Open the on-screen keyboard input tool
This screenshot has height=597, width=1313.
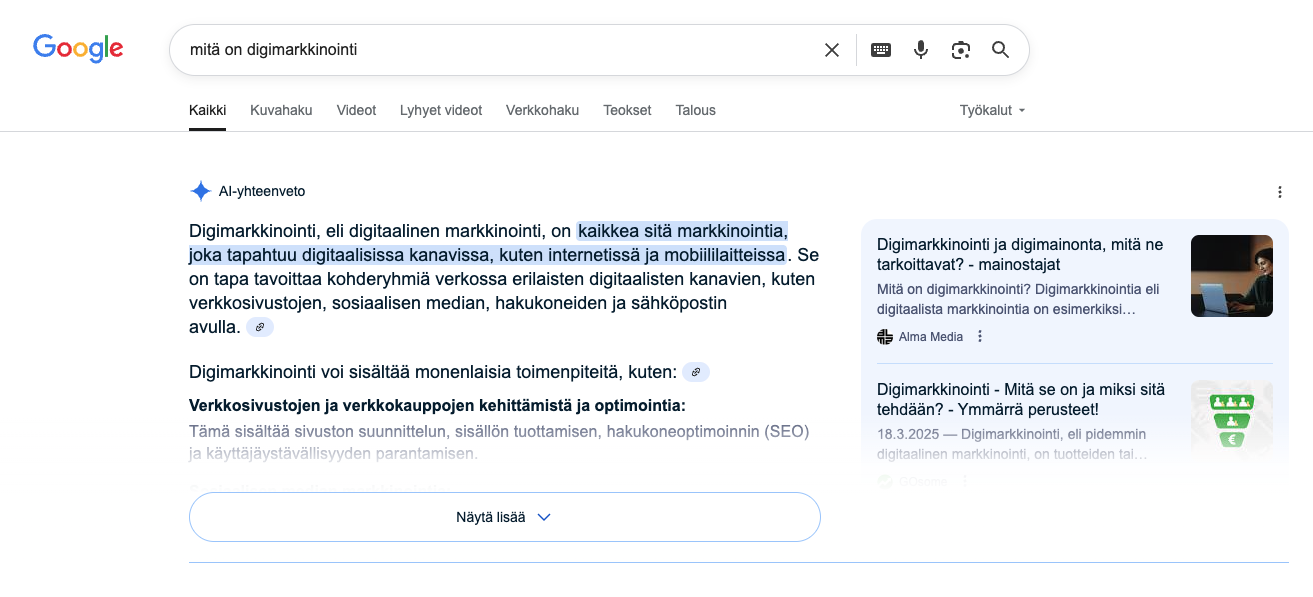click(x=881, y=50)
